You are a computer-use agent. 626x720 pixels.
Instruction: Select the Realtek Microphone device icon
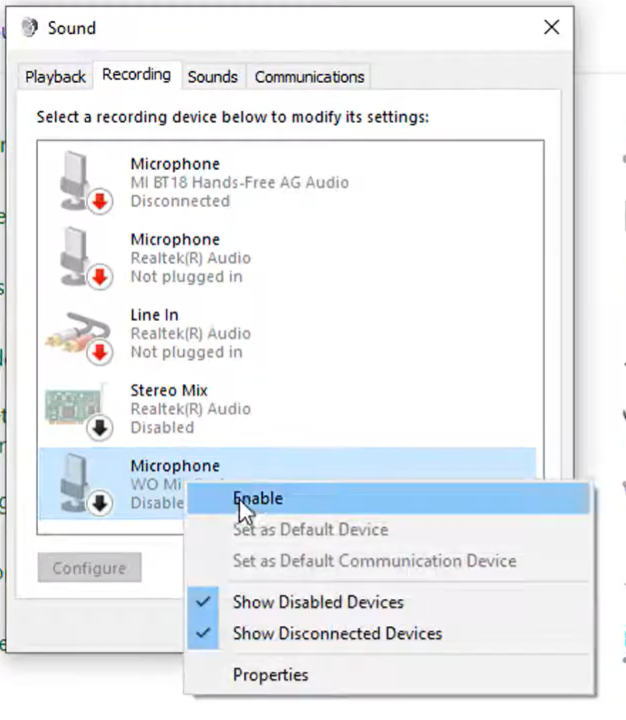pyautogui.click(x=78, y=255)
